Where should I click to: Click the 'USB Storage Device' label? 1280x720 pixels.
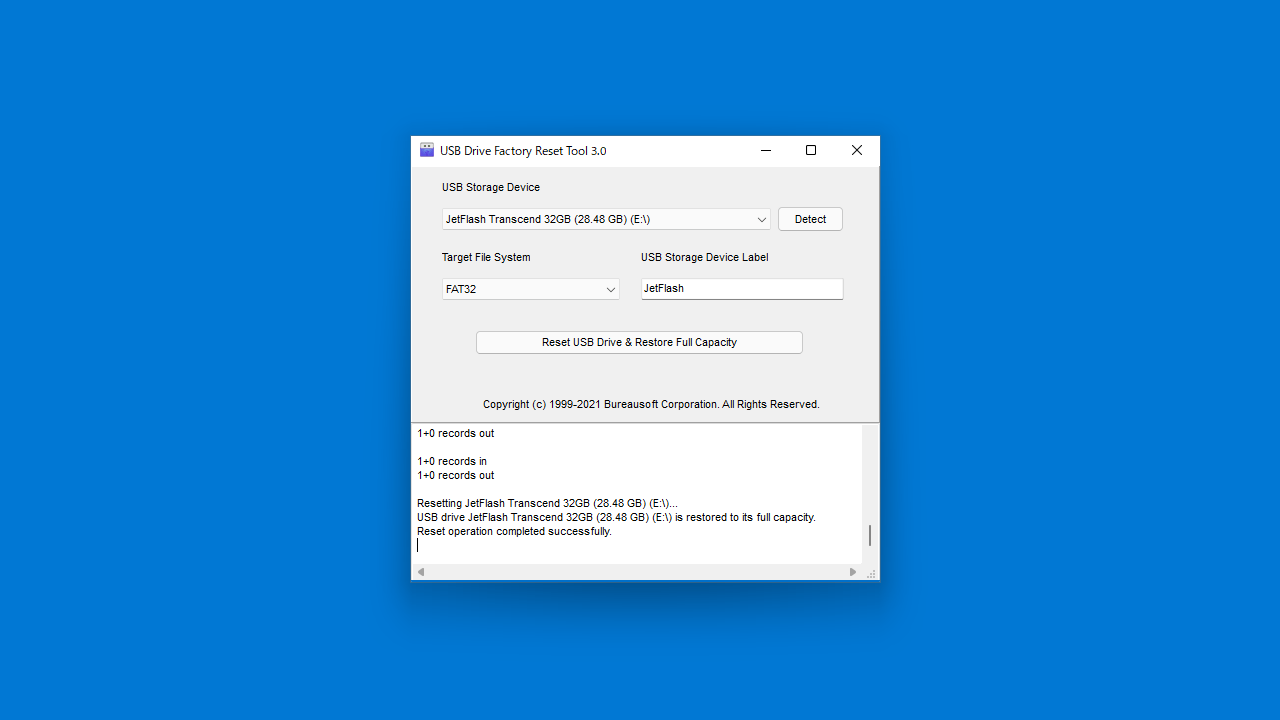491,187
